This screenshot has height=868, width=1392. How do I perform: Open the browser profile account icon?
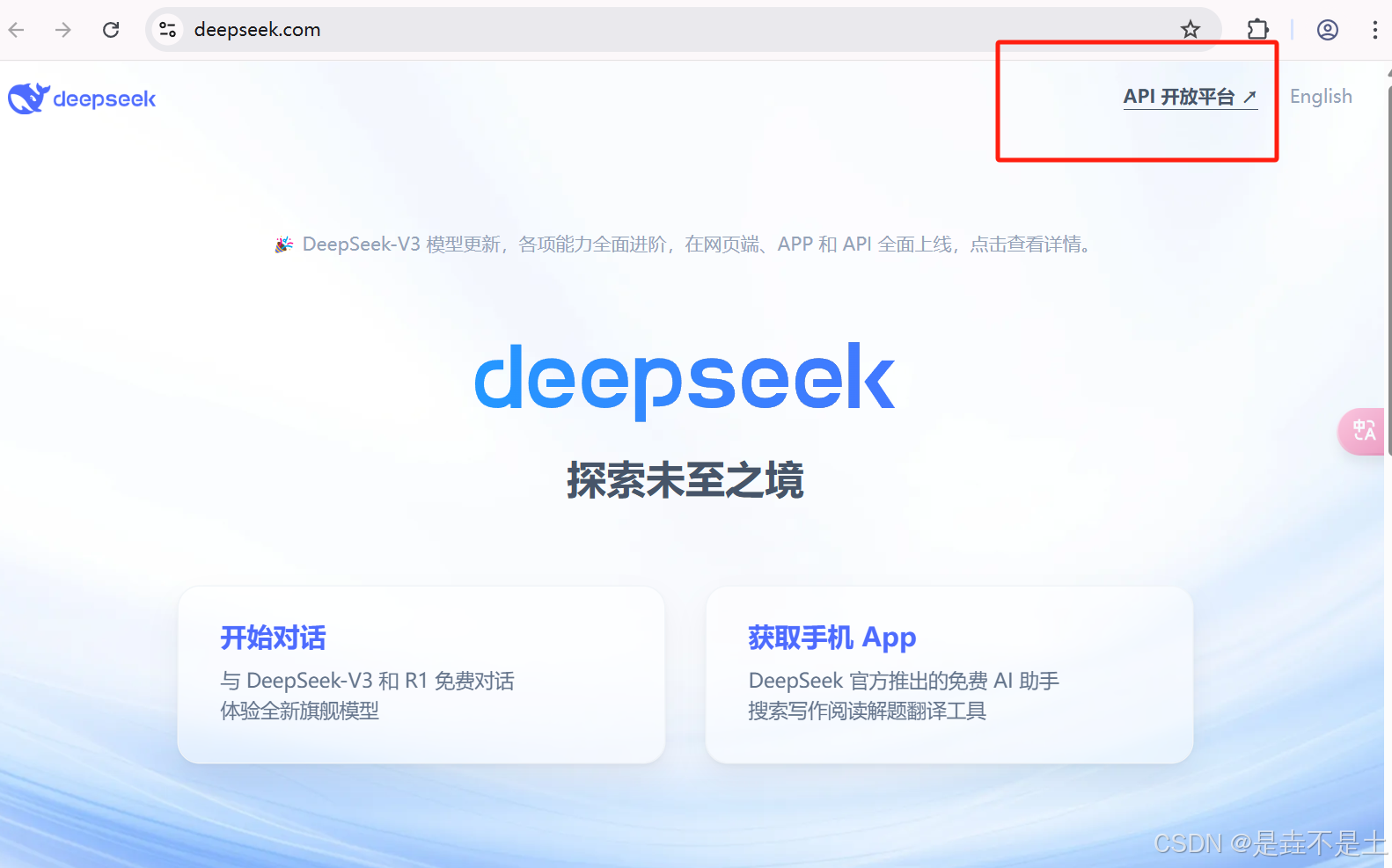(x=1328, y=30)
